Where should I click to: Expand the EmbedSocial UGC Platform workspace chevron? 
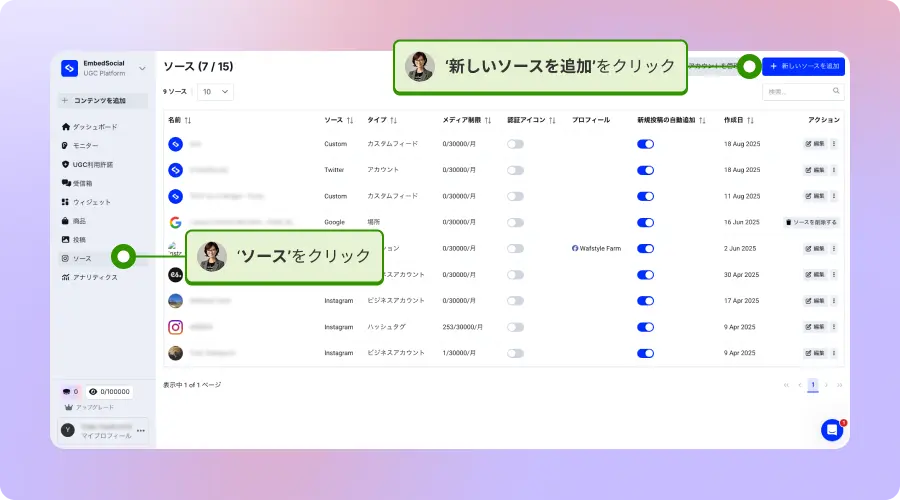[x=142, y=68]
